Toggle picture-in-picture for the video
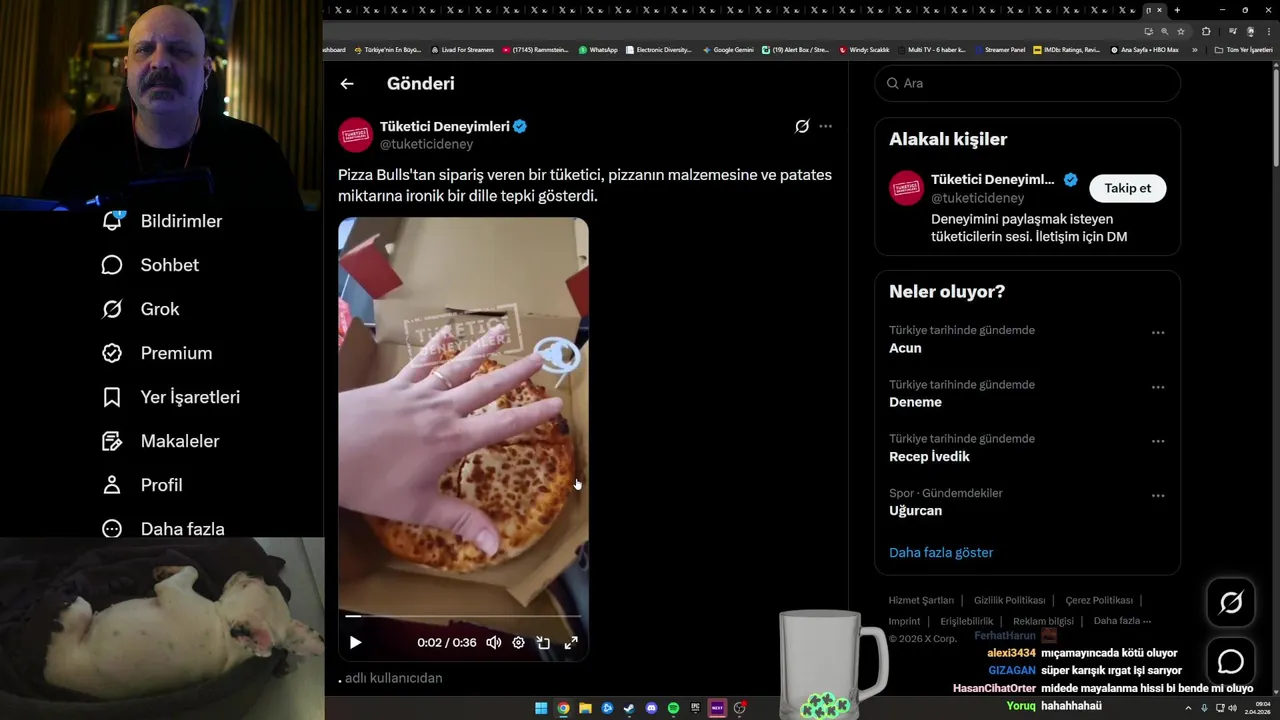The image size is (1280, 720). point(544,643)
